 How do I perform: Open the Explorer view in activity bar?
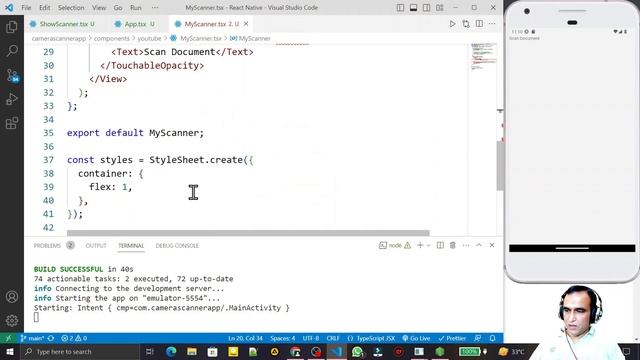coord(12,27)
